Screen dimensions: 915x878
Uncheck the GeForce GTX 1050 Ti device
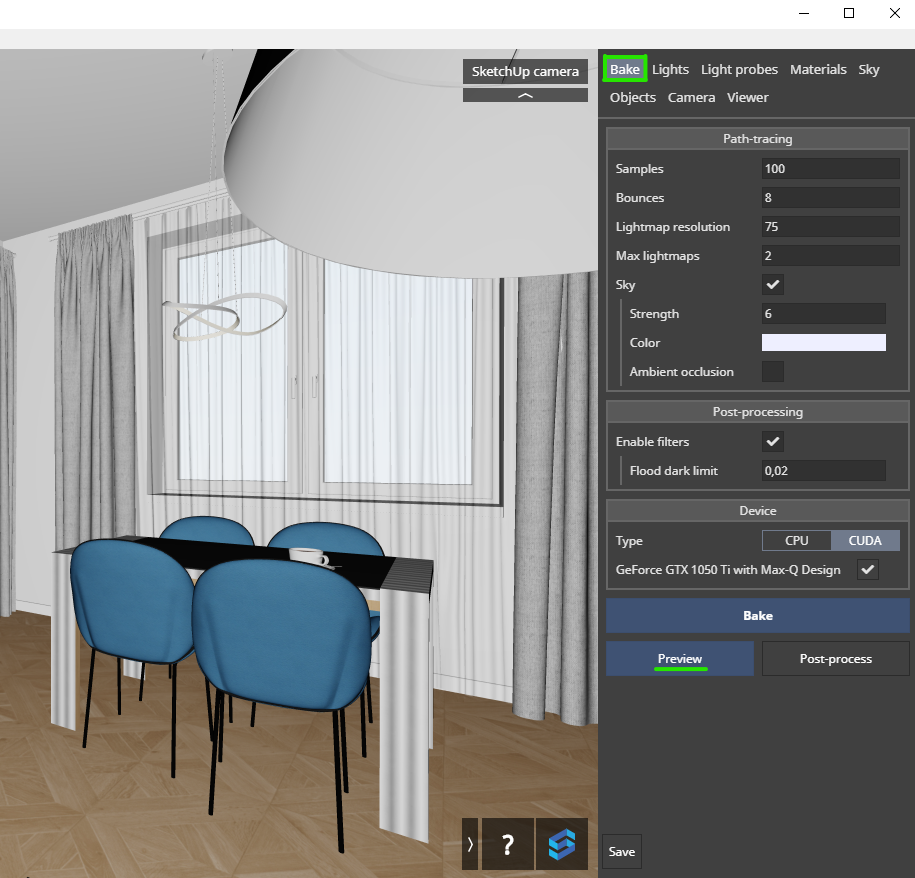(868, 570)
